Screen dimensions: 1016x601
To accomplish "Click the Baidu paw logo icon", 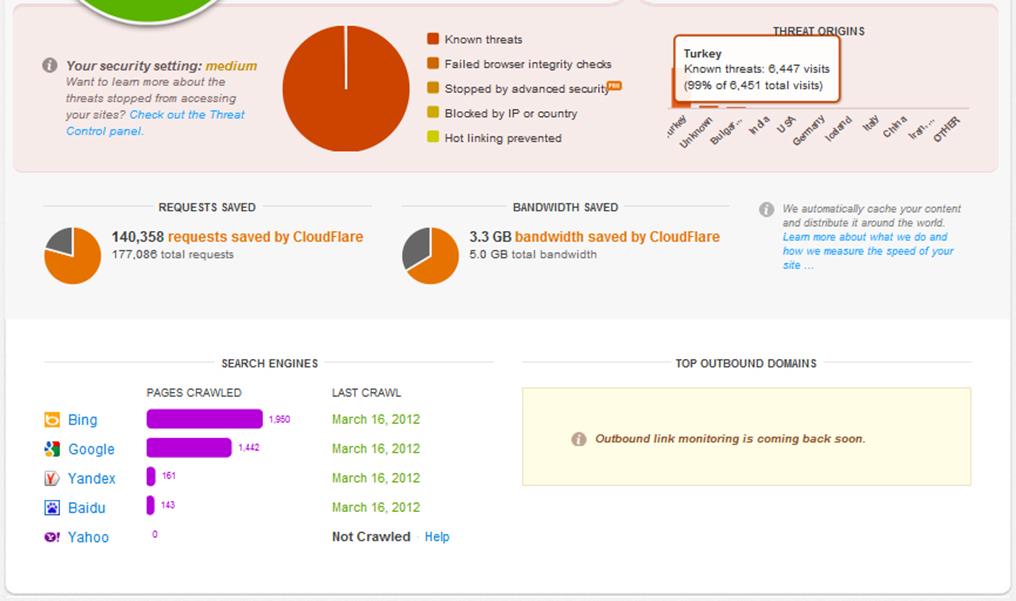I will click(x=52, y=508).
